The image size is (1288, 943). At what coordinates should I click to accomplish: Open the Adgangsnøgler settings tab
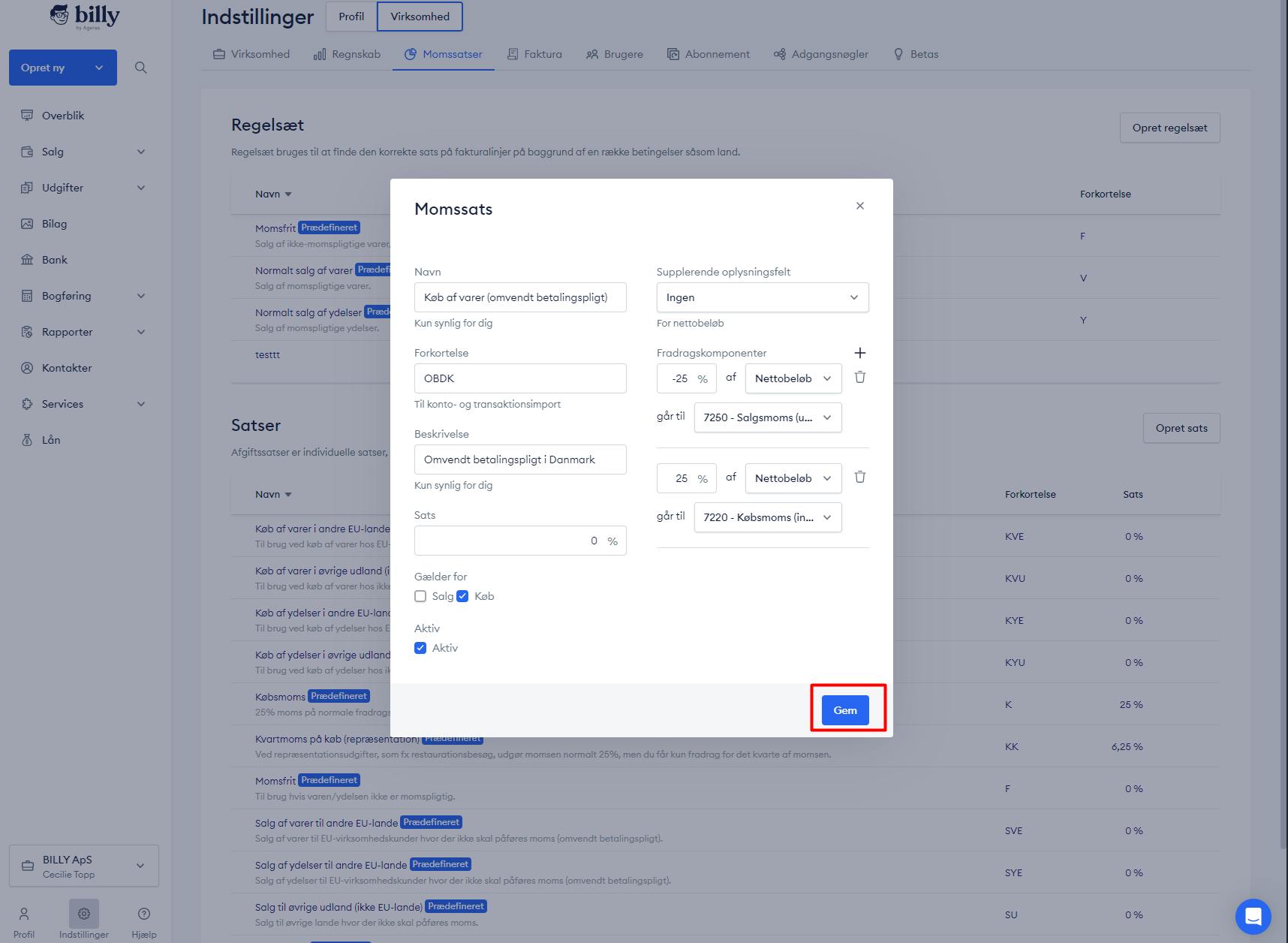(821, 54)
